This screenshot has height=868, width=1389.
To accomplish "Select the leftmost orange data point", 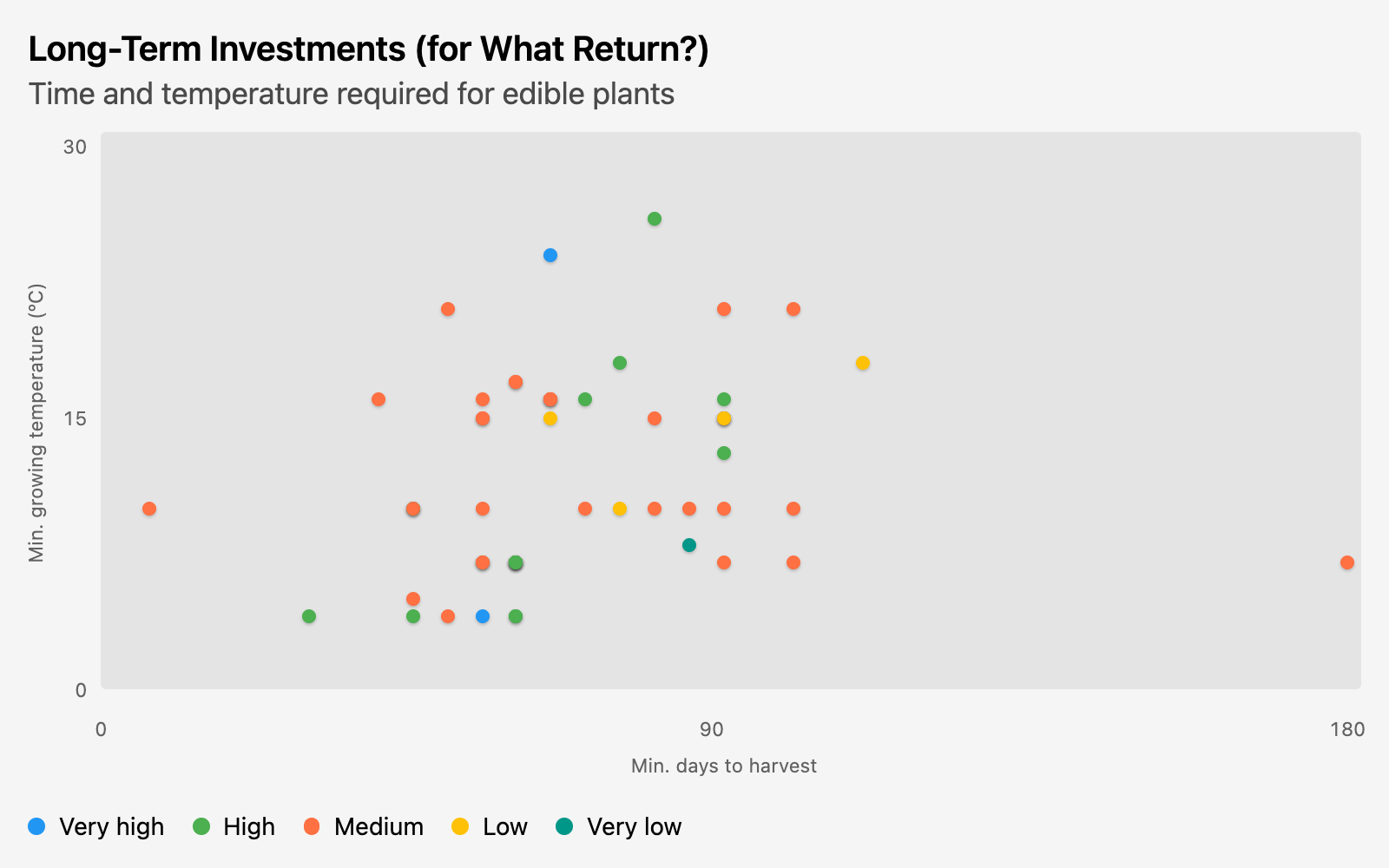I will [x=149, y=509].
